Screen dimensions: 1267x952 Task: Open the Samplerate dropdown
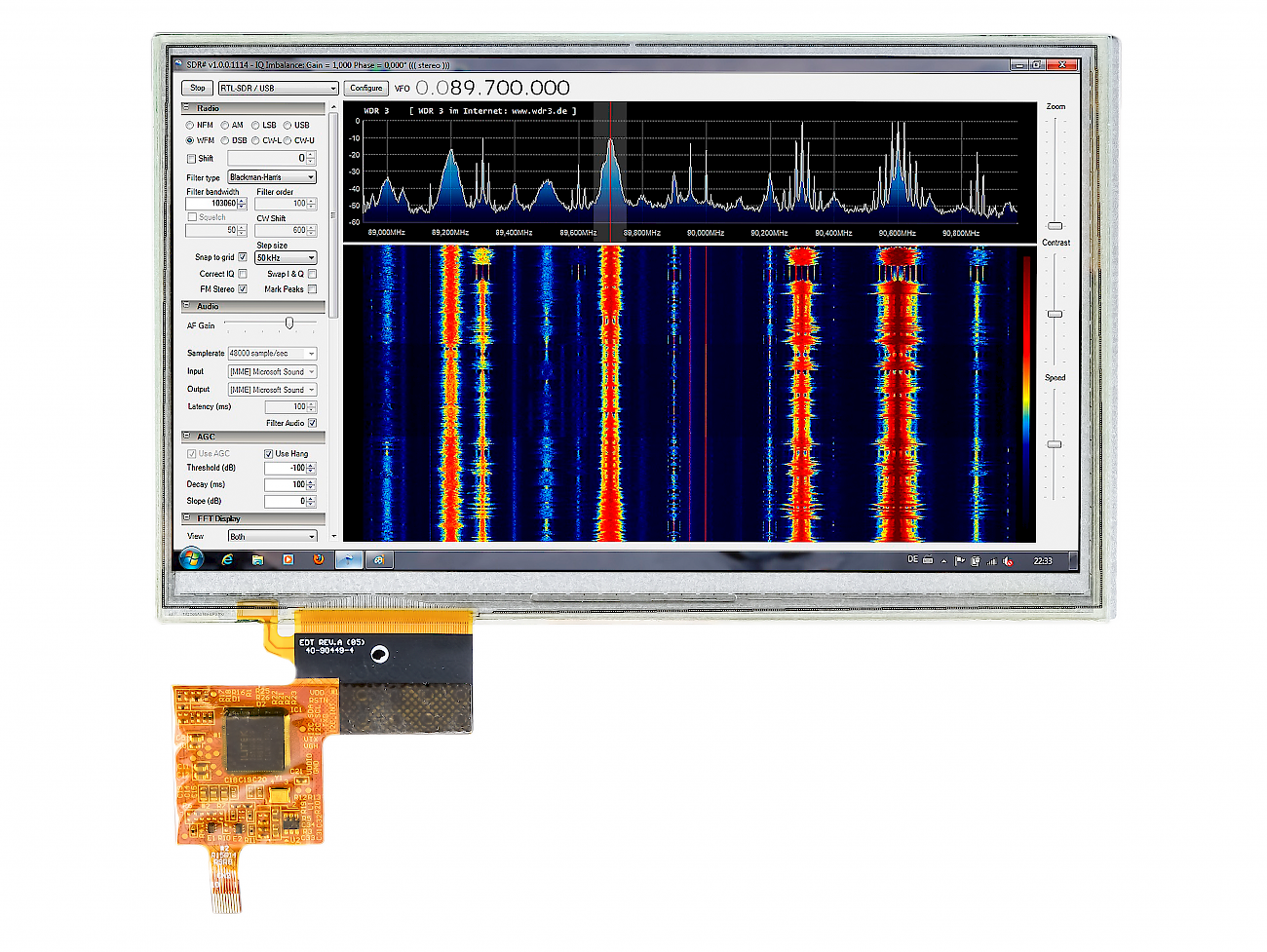coord(272,354)
